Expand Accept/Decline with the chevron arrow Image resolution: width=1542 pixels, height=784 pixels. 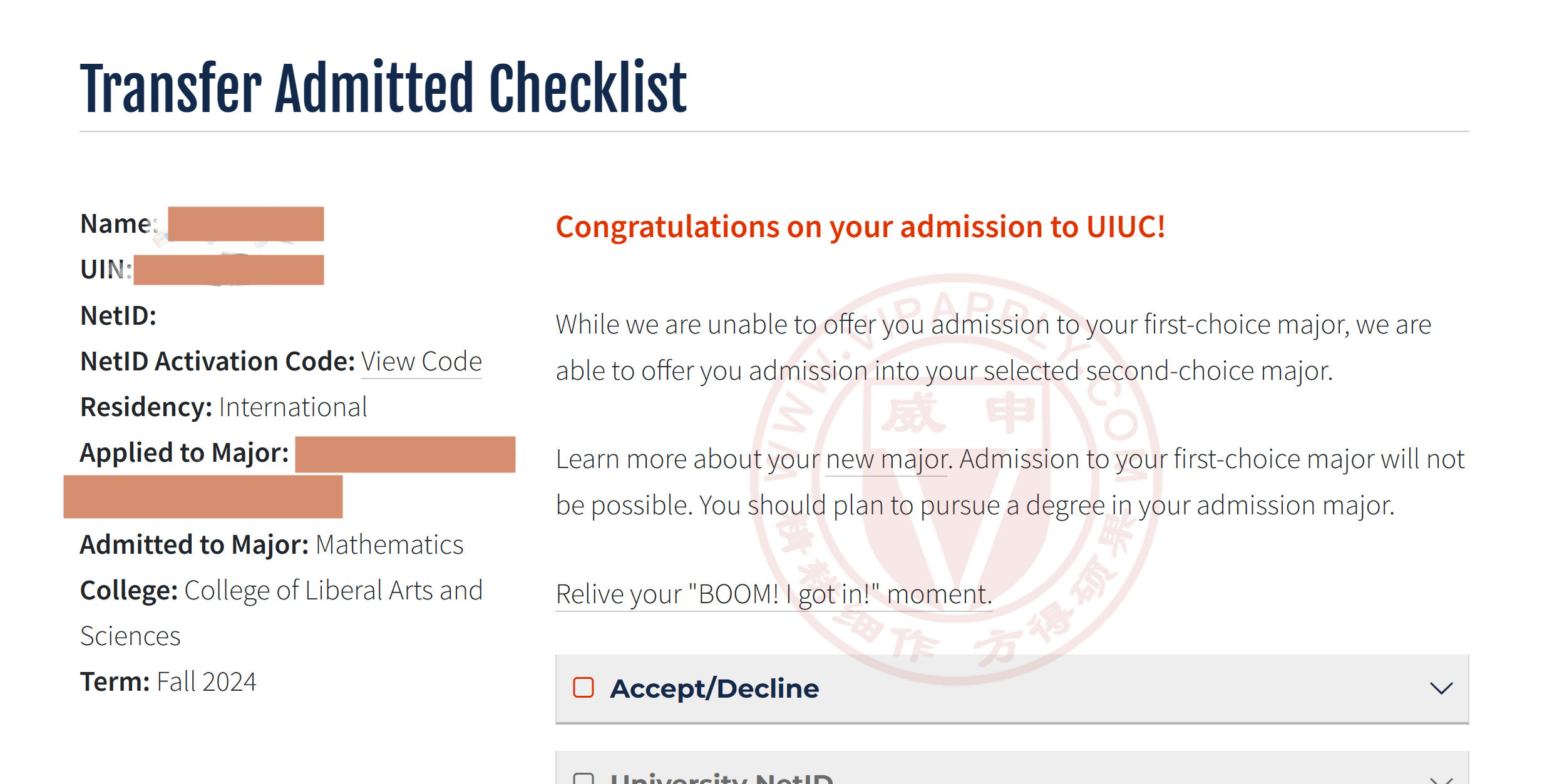click(x=1441, y=688)
